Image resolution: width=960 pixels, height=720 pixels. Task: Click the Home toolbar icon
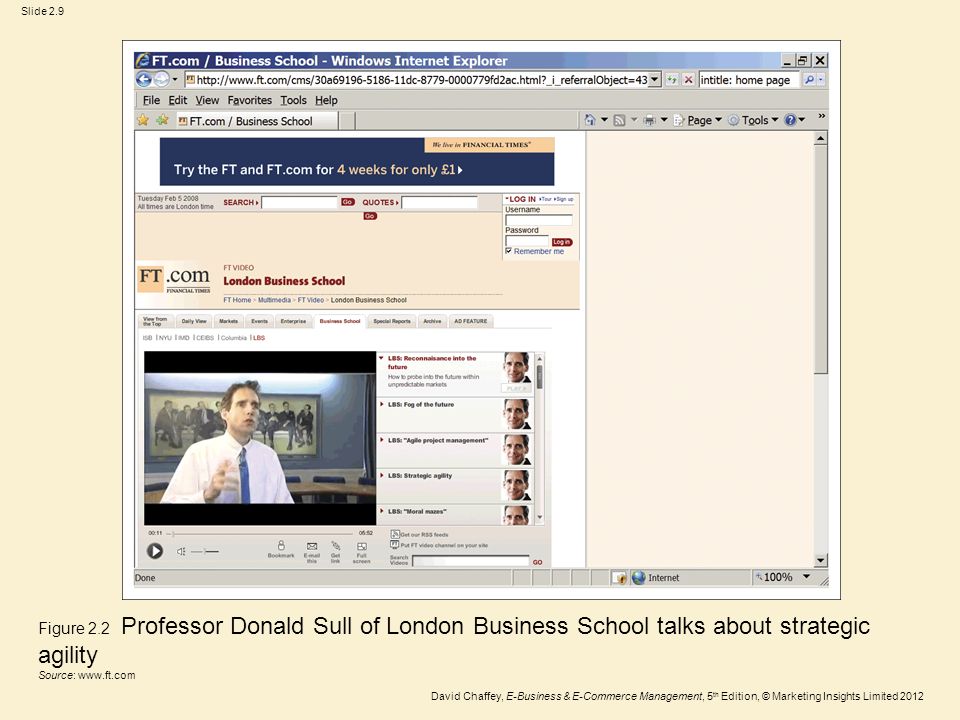coord(590,121)
